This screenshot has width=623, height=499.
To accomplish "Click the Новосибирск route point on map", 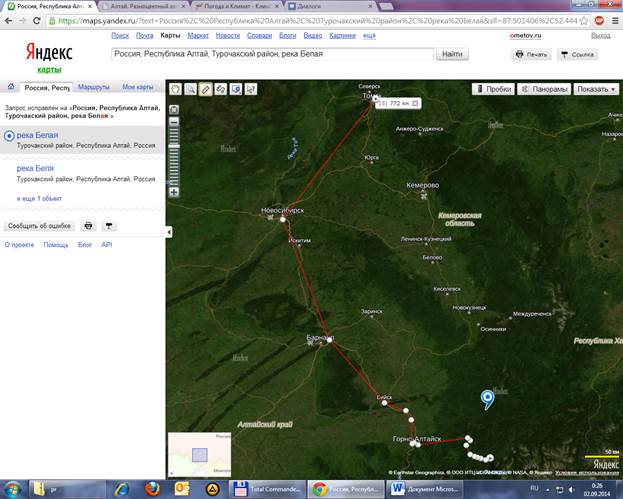I will point(282,219).
